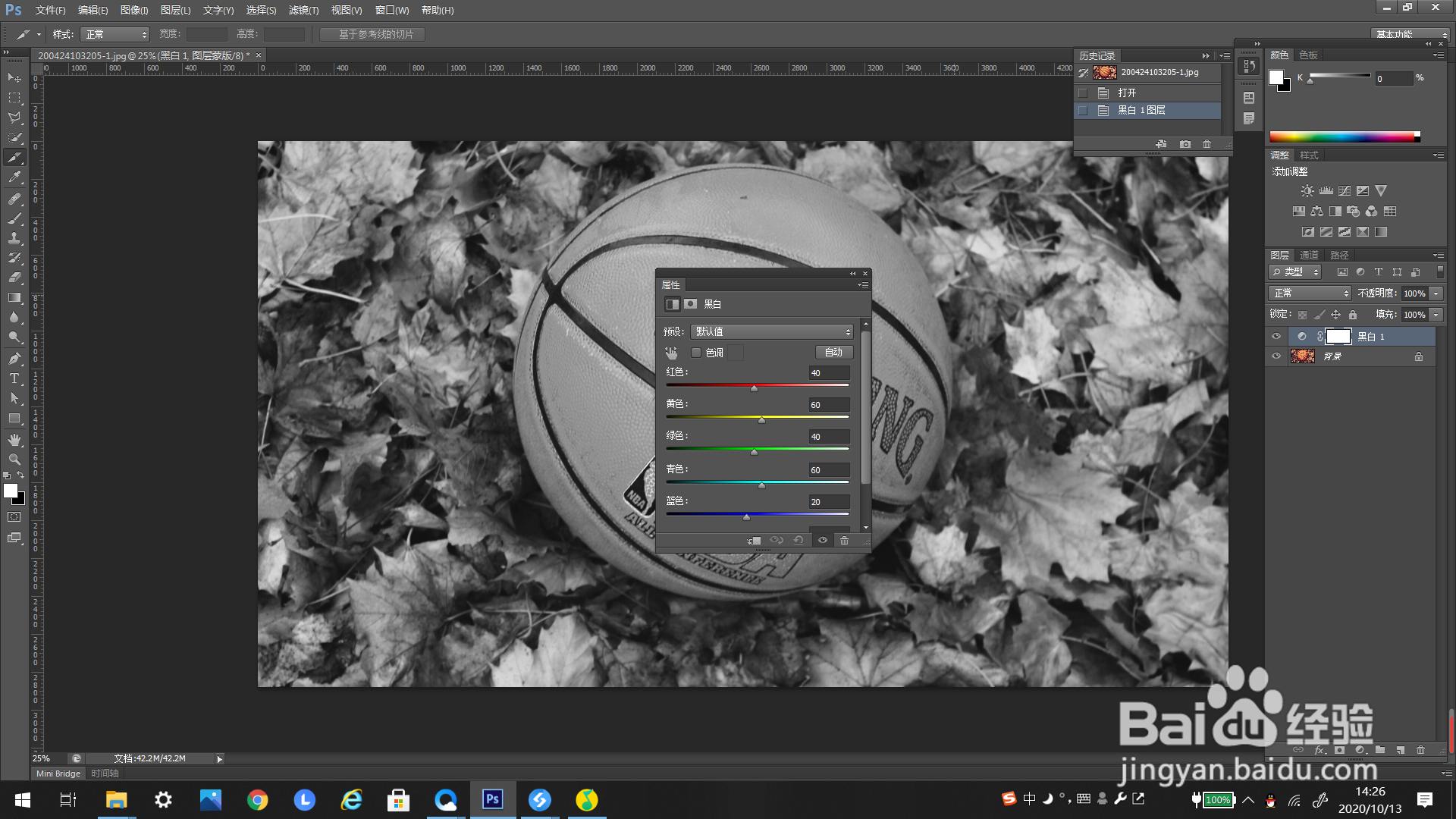Expand the 不透明度 opacity arrow

[x=1436, y=293]
